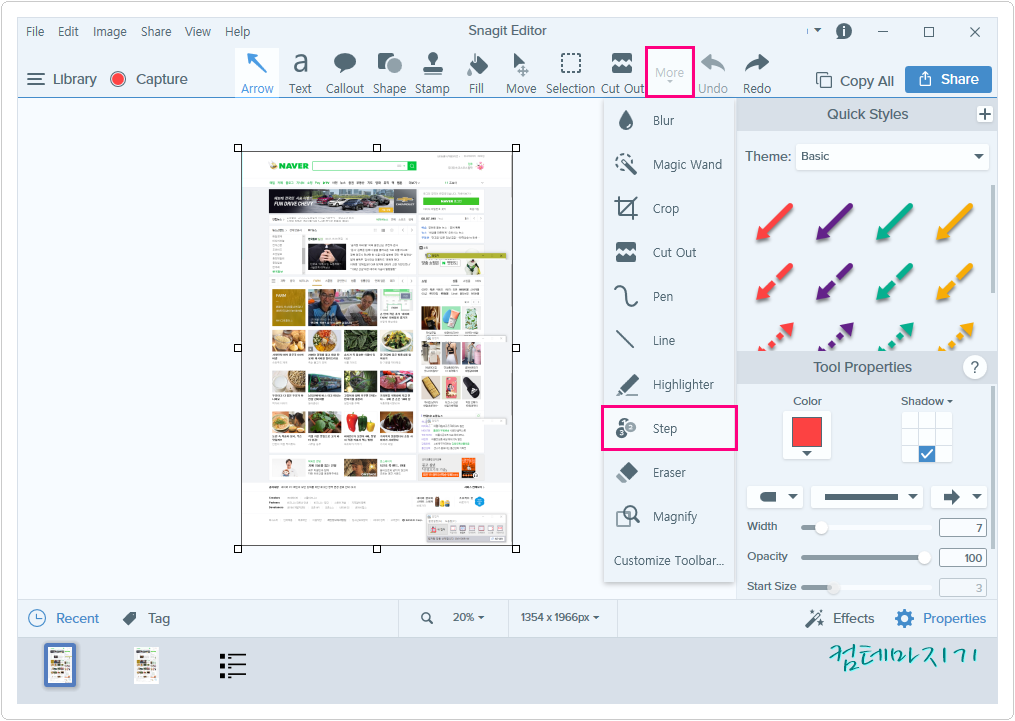Open the Help menu
Viewport: 1015px width, 721px height.
point(238,31)
